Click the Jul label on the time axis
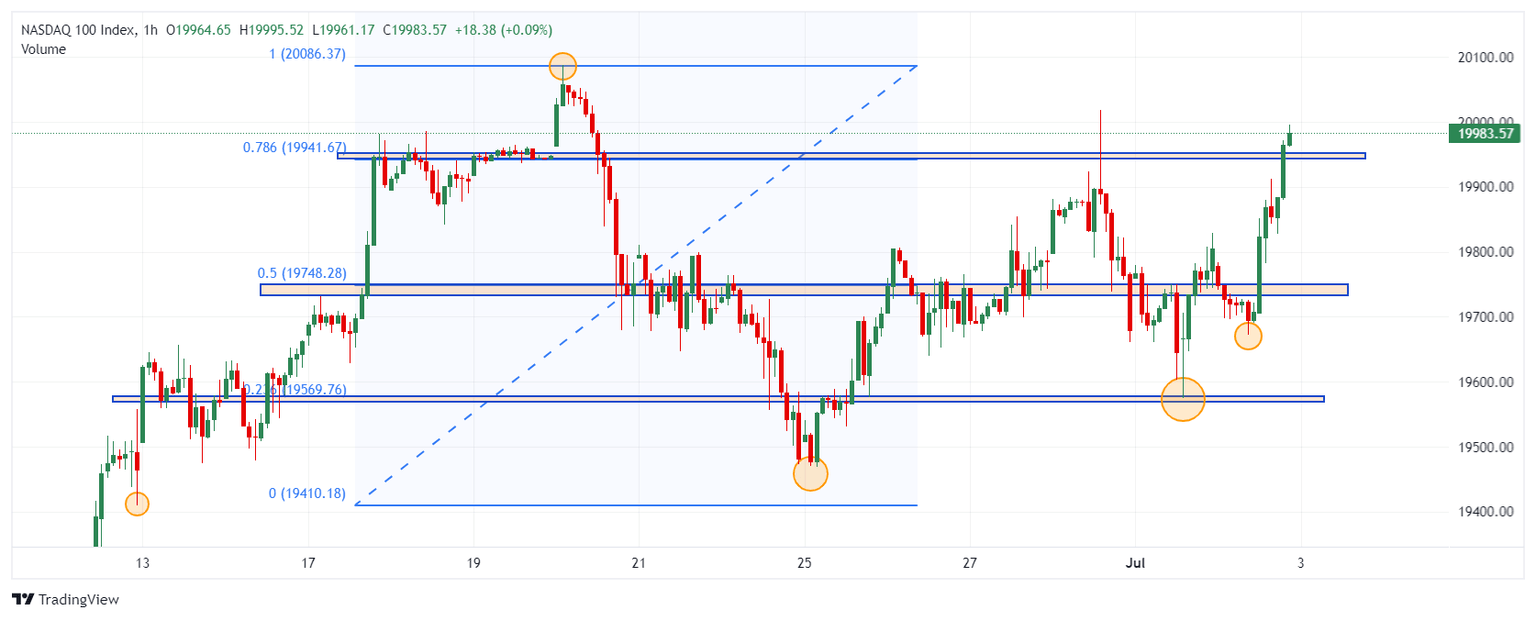Screen dimensions: 1536x619 [1135, 561]
